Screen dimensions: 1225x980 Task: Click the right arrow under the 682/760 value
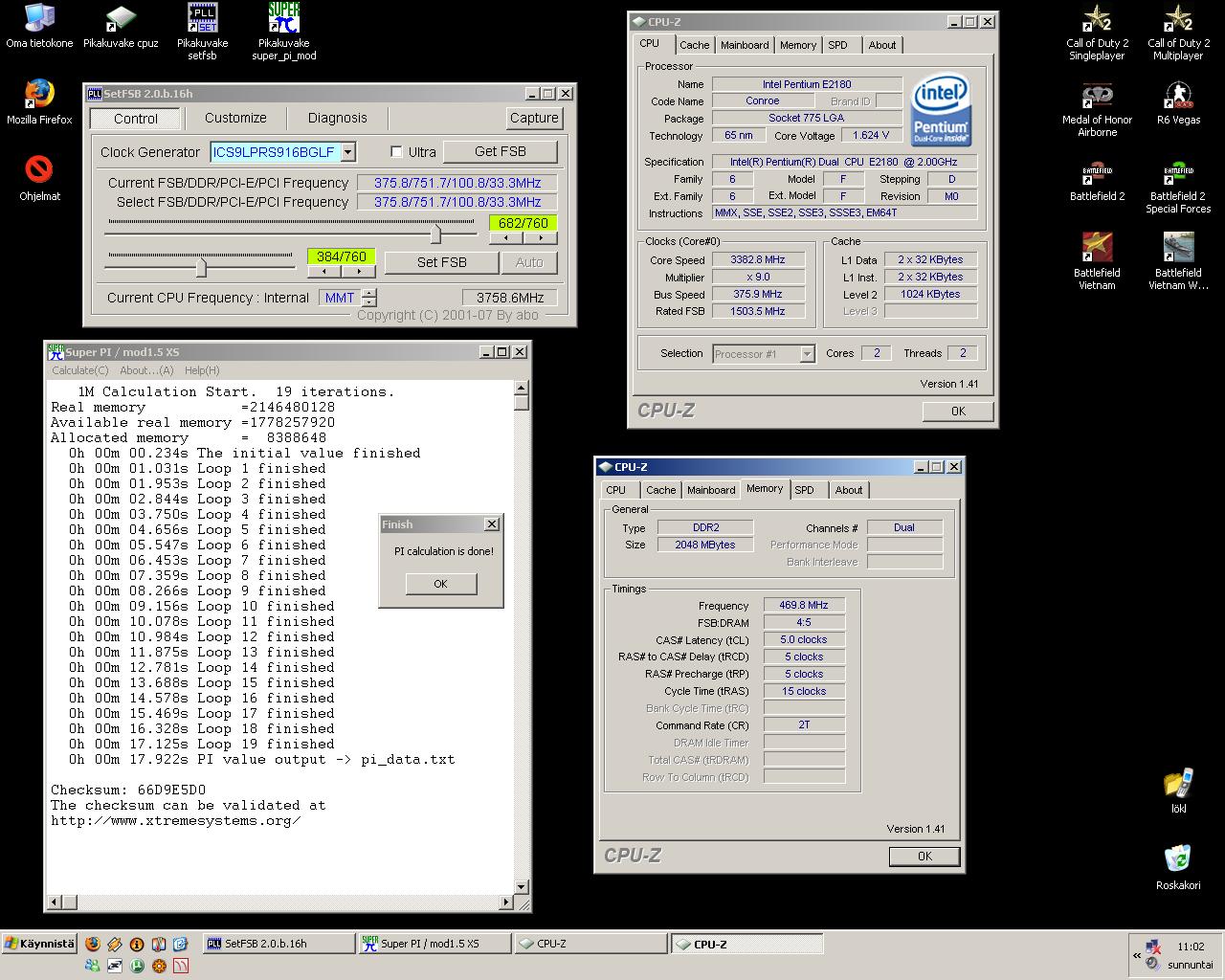[540, 238]
